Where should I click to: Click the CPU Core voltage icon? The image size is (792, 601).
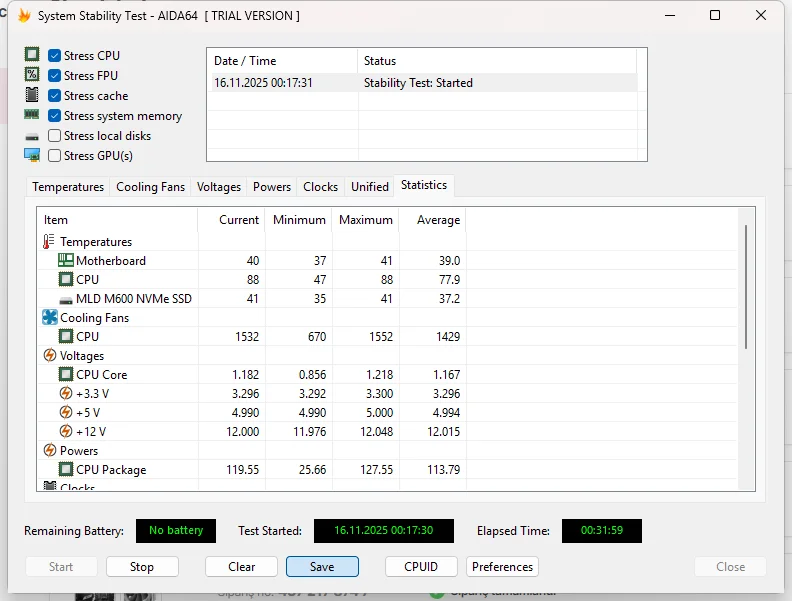66,374
